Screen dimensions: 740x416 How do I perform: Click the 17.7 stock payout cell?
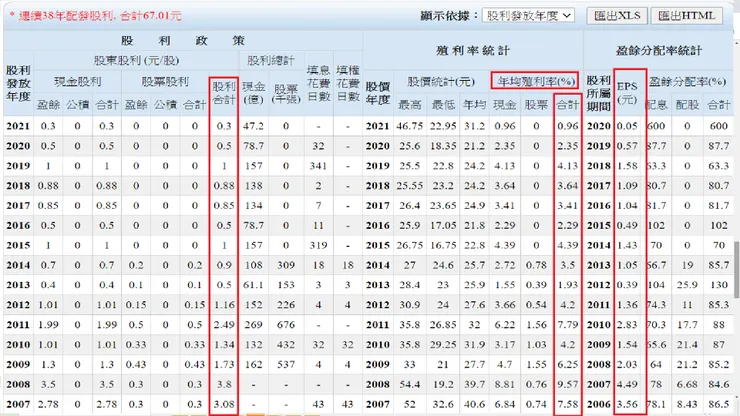coord(687,324)
